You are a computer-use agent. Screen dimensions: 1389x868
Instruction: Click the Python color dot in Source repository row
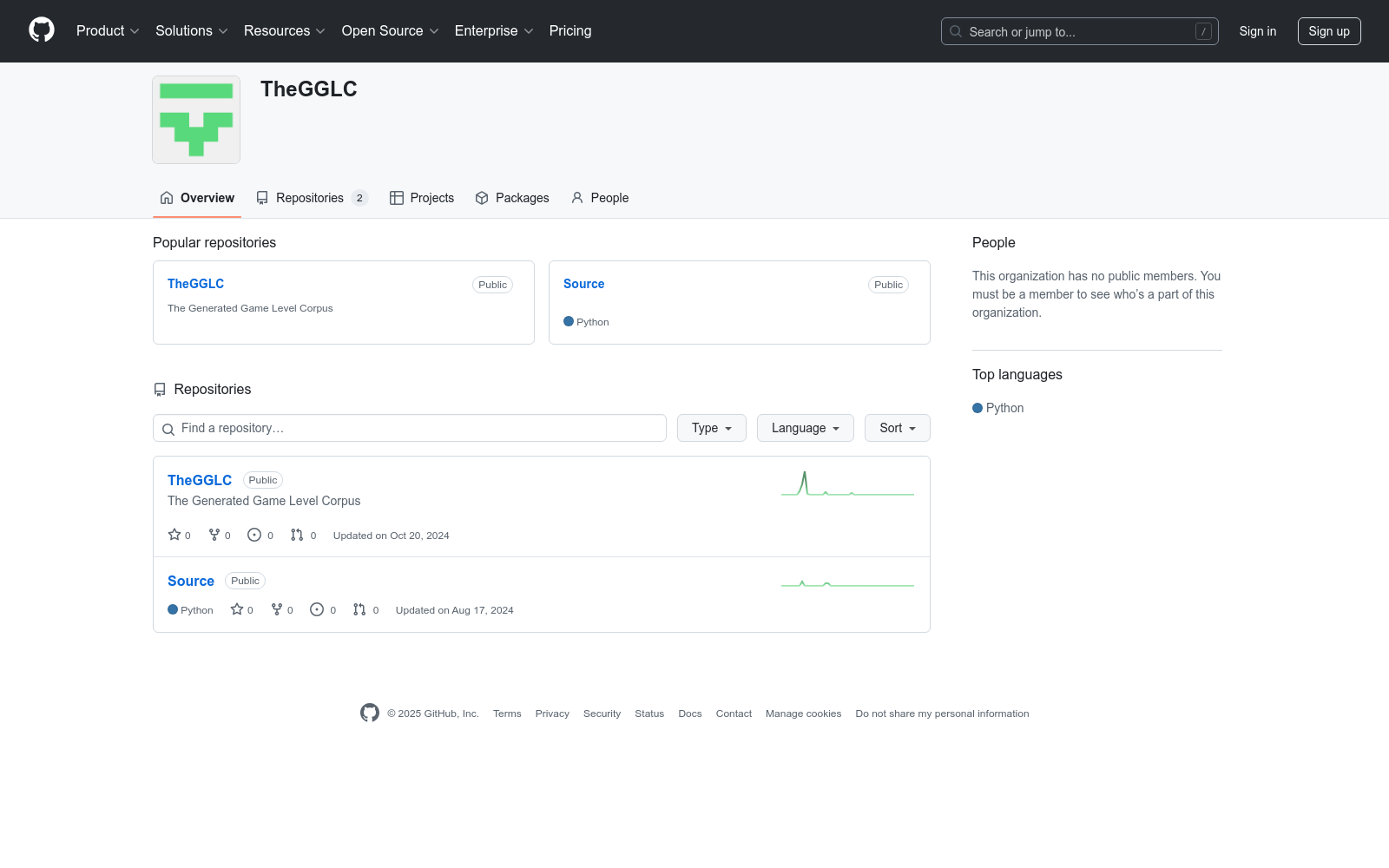point(173,609)
